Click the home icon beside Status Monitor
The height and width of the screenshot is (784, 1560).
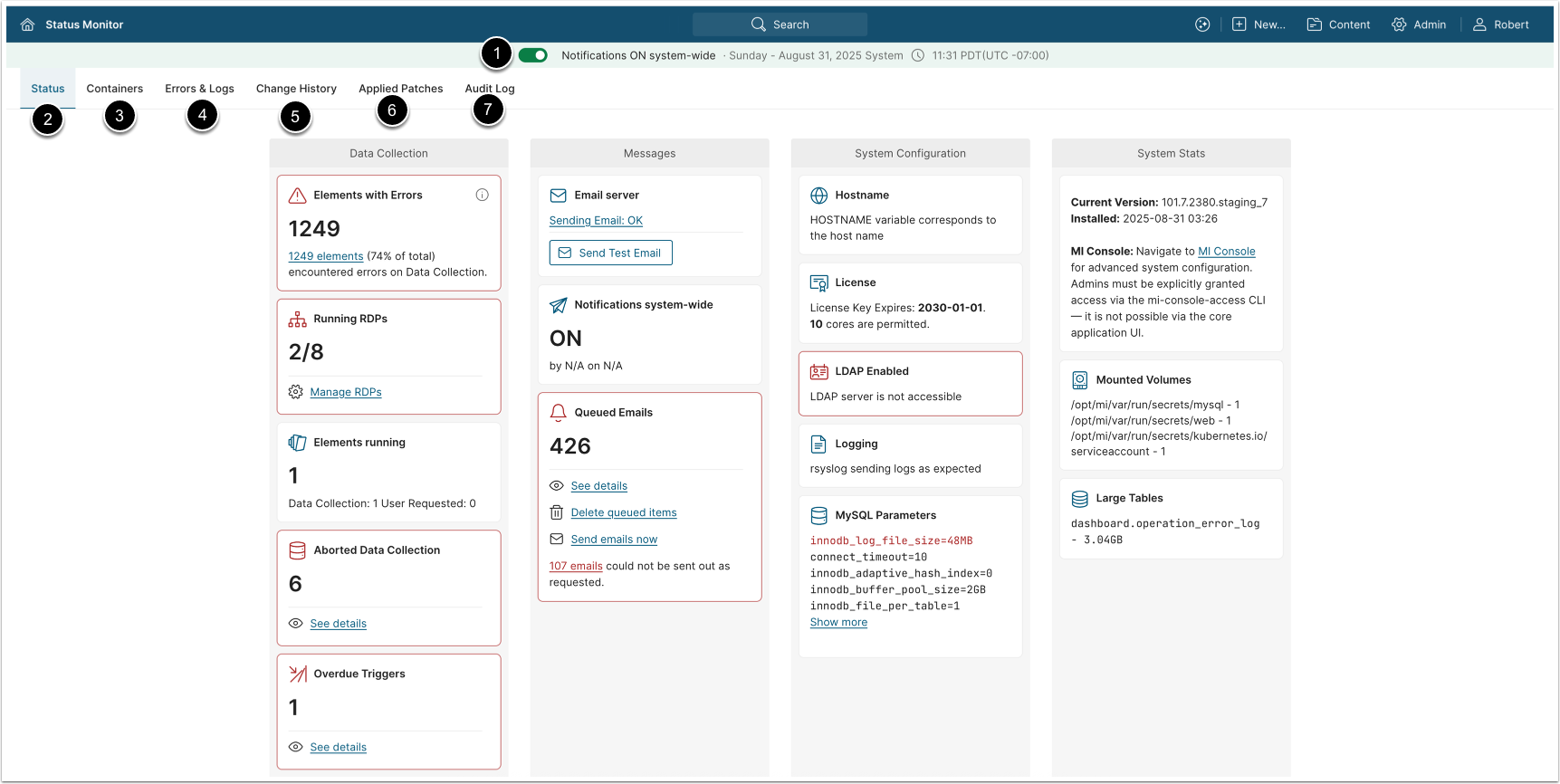click(x=27, y=24)
